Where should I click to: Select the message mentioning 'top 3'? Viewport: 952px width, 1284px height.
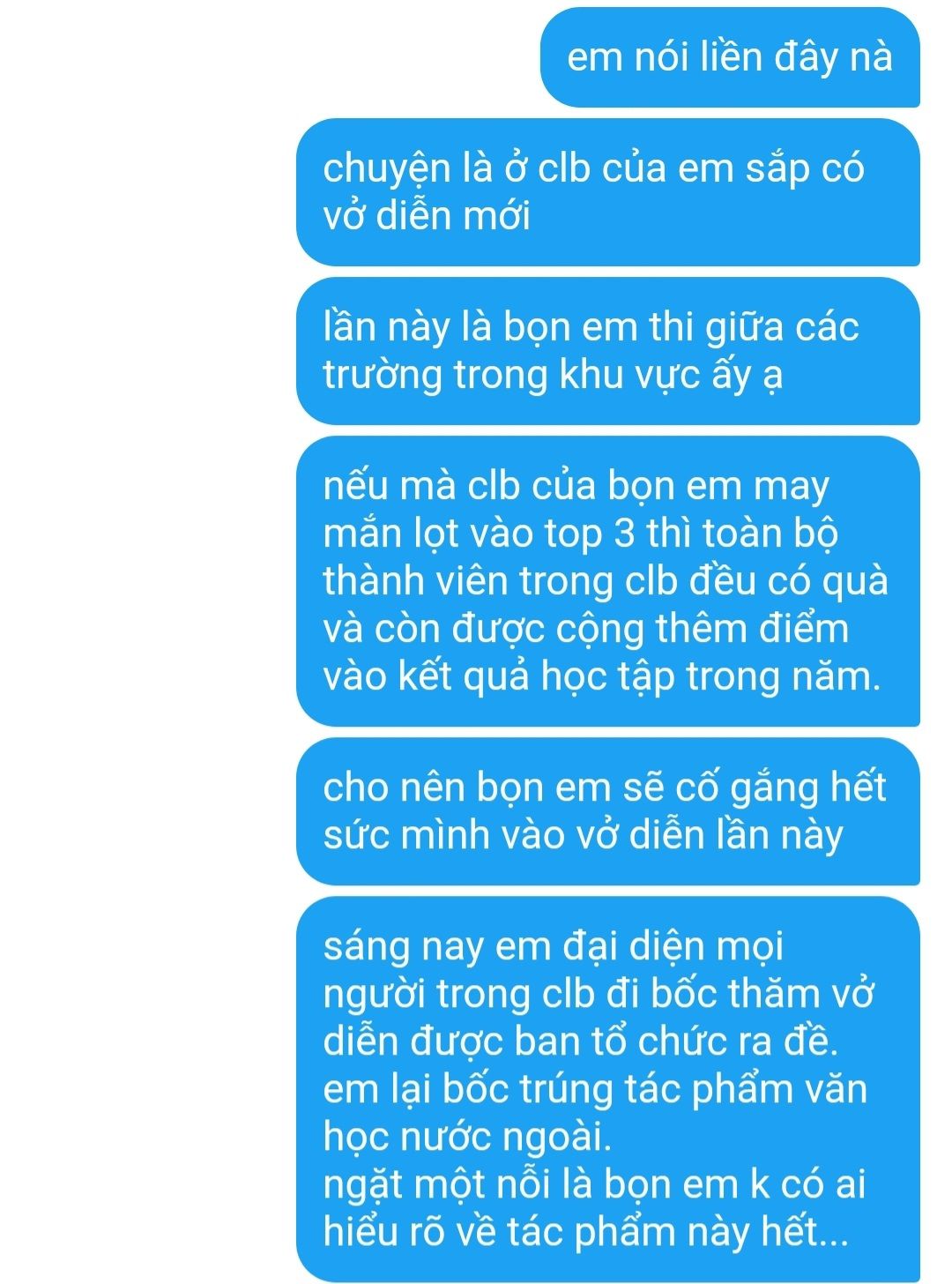pos(608,582)
